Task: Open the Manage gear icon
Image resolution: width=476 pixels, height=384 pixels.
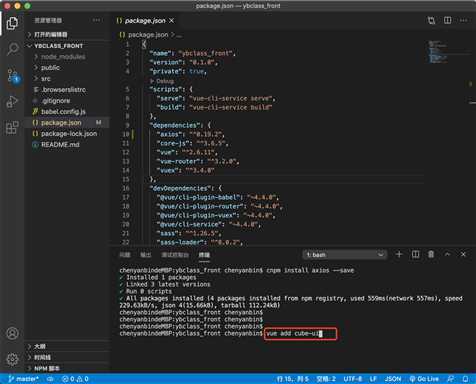Action: [13, 359]
